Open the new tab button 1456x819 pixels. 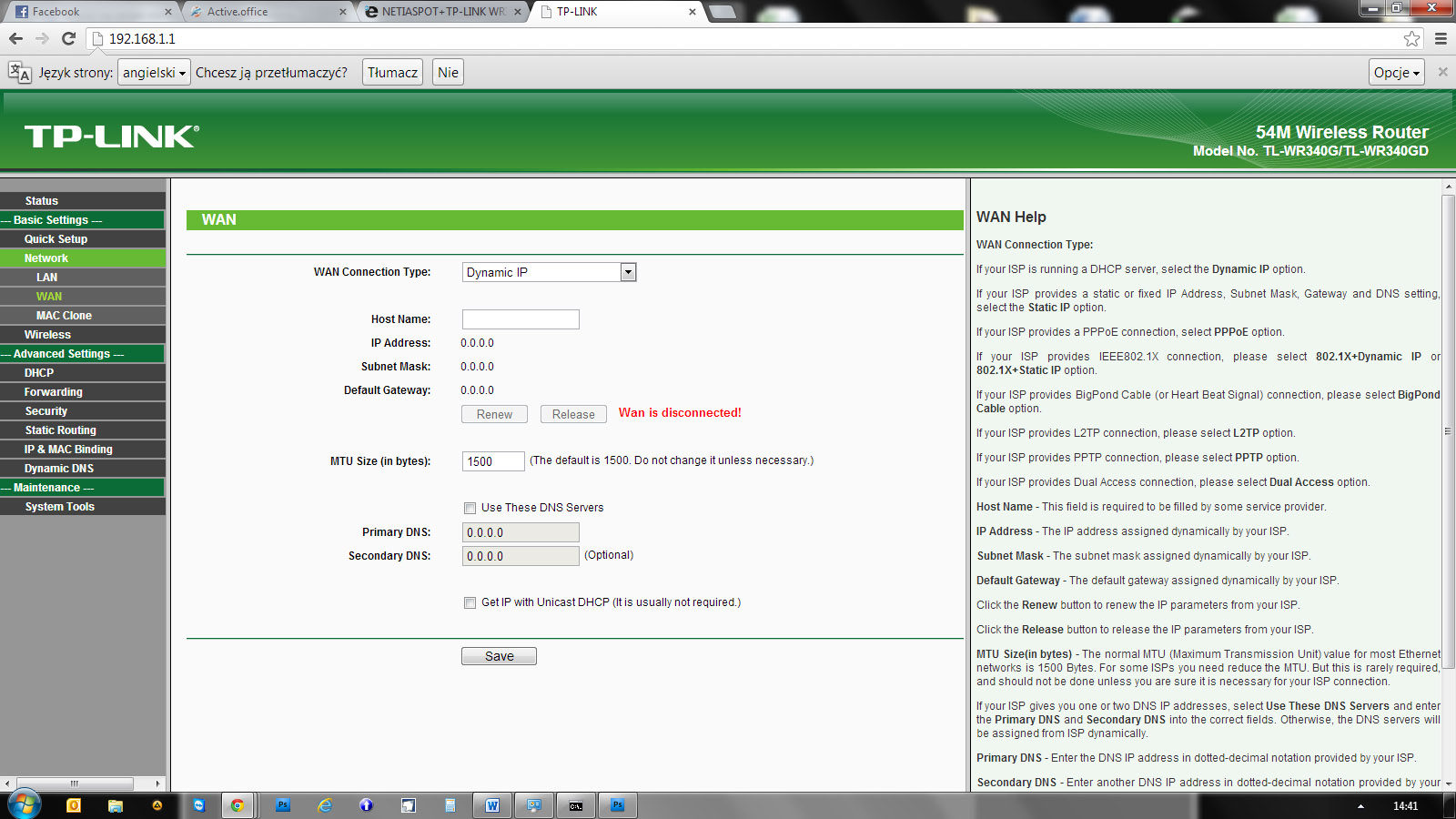click(x=723, y=12)
